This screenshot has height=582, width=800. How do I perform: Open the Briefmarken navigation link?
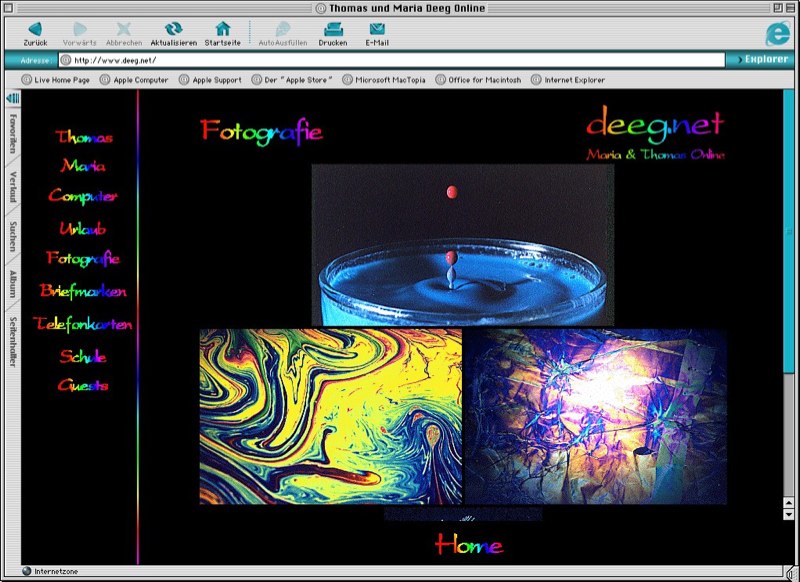[x=83, y=291]
